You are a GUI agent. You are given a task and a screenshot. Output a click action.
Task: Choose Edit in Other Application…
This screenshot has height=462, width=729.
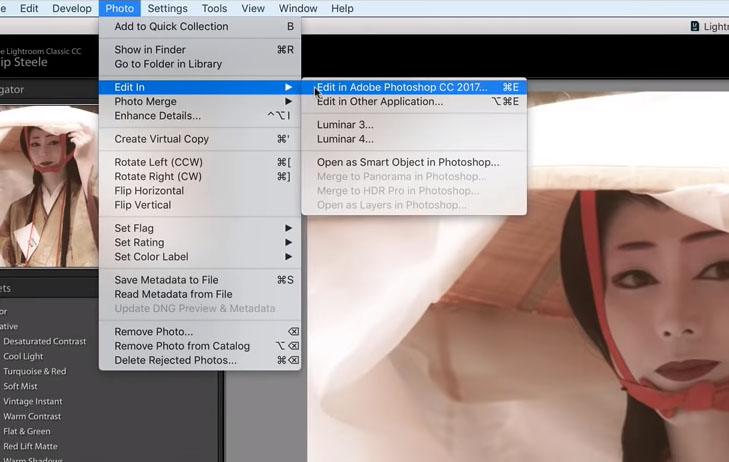pos(414,101)
